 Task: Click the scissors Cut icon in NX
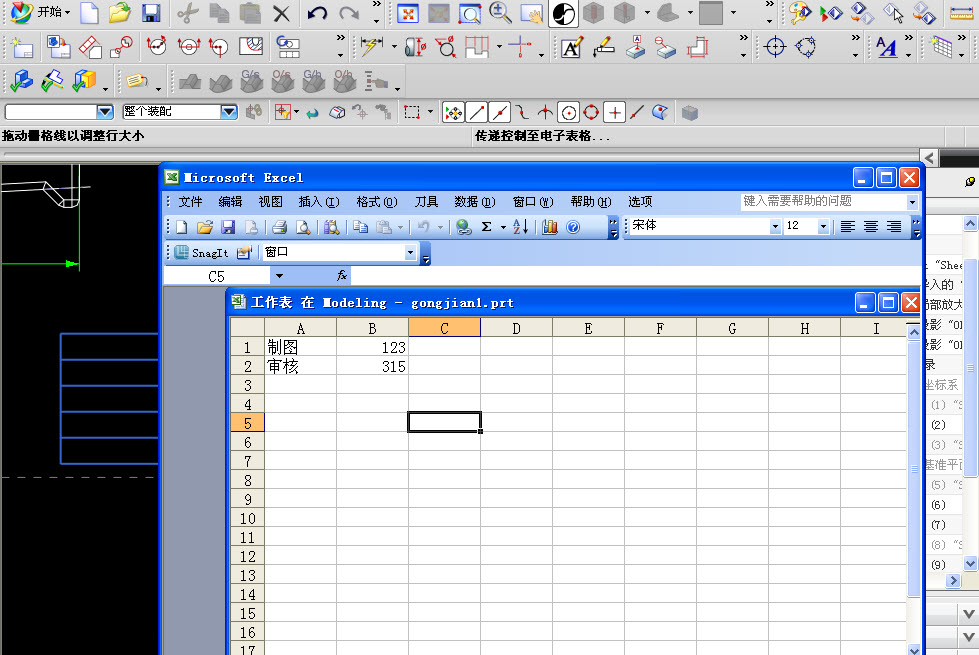click(x=187, y=13)
